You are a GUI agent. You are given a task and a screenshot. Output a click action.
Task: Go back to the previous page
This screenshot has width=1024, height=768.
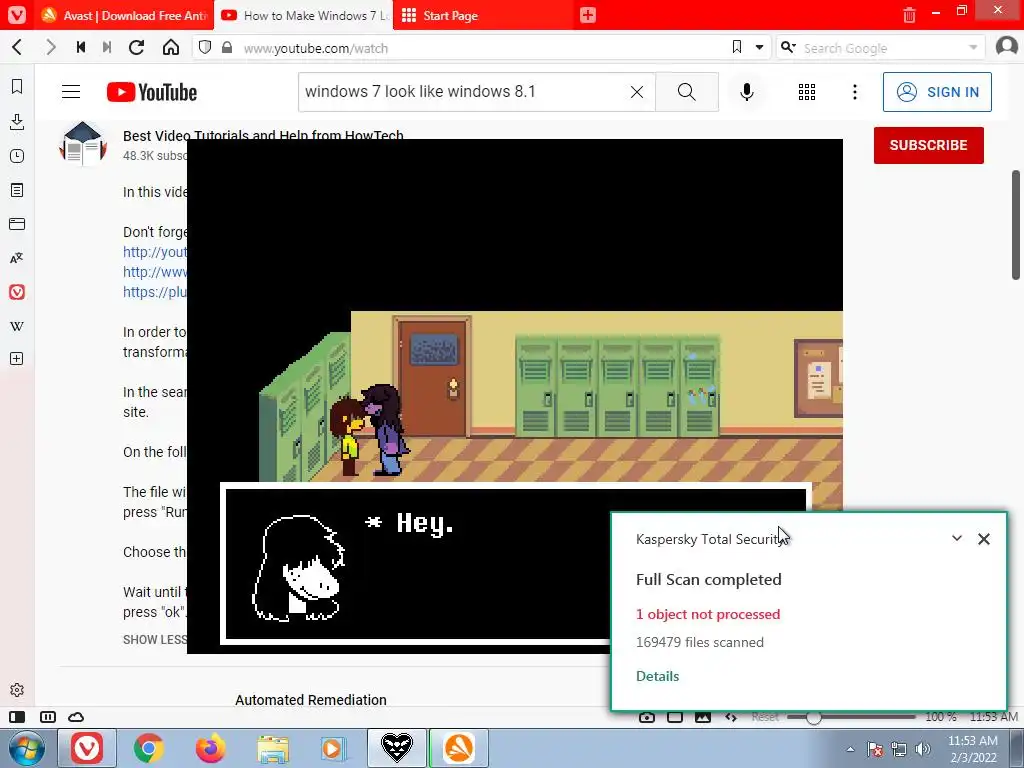pyautogui.click(x=18, y=48)
